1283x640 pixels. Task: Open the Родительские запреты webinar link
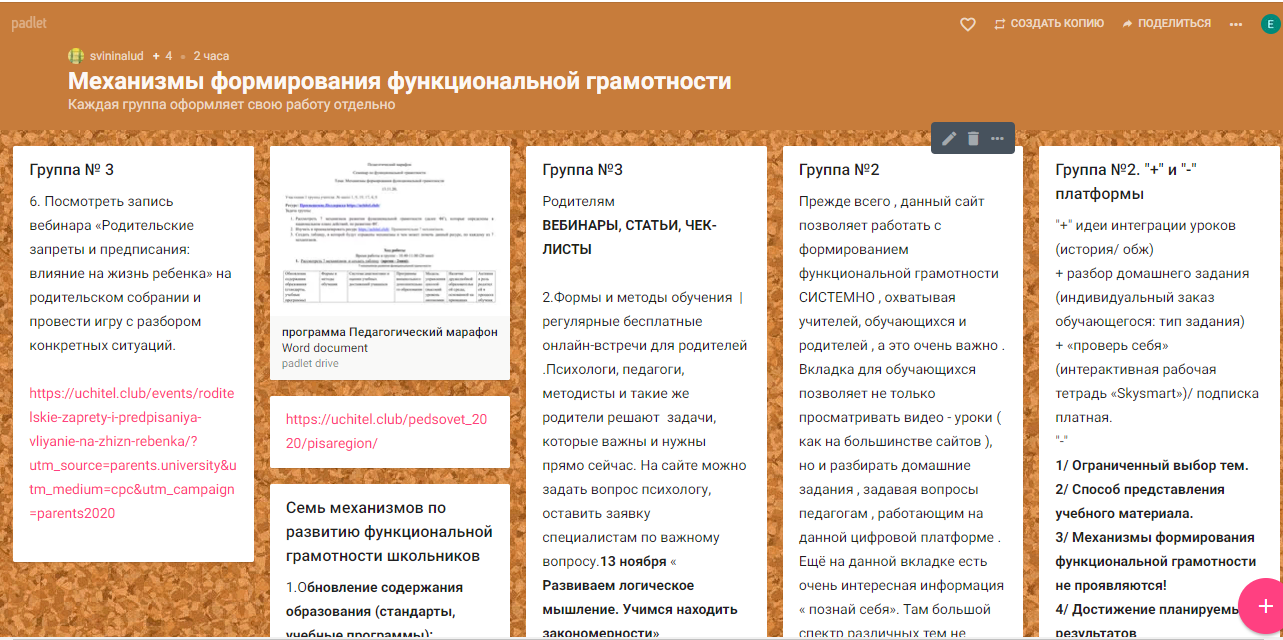133,453
